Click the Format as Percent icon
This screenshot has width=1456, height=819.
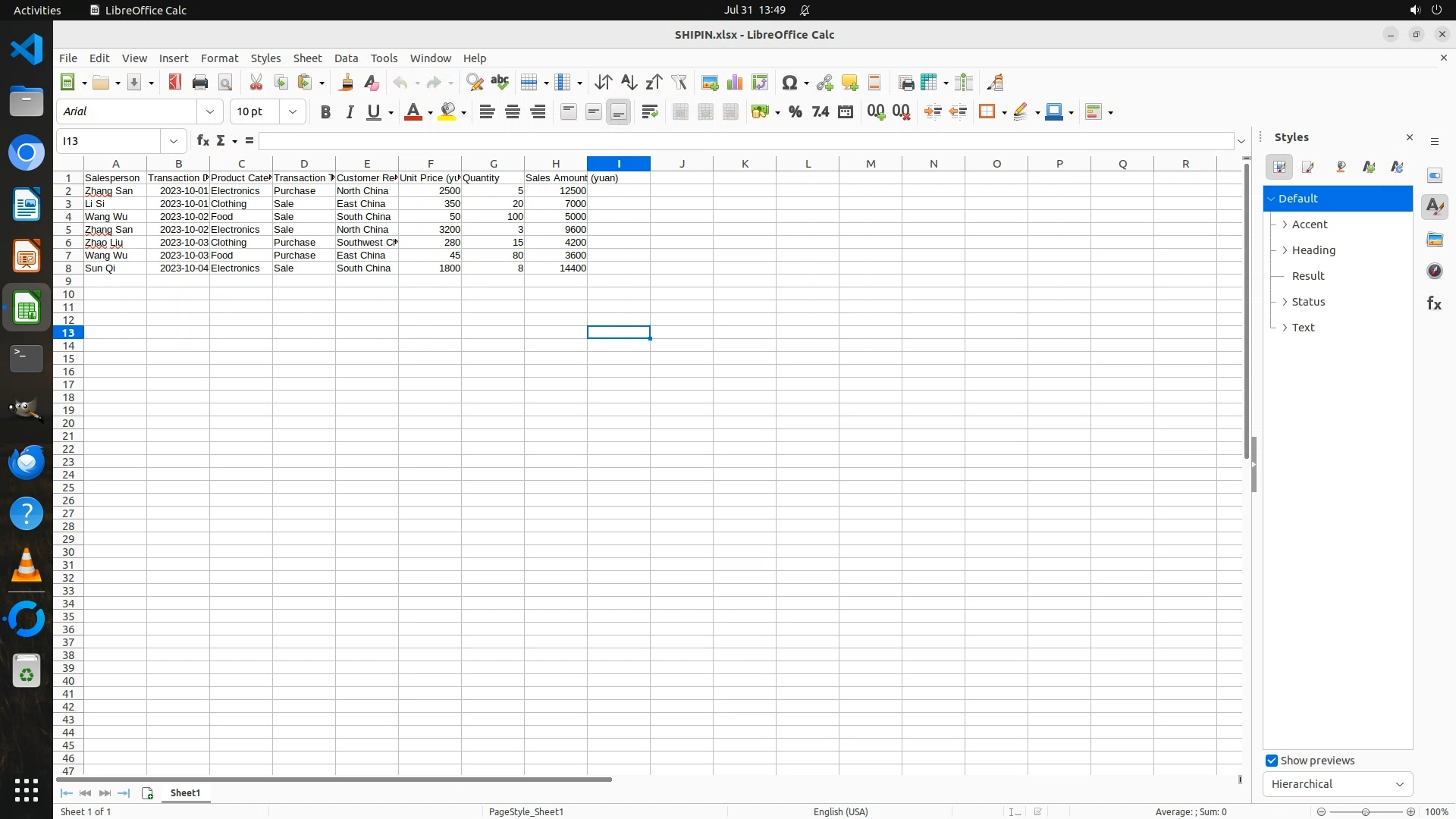coord(795,112)
